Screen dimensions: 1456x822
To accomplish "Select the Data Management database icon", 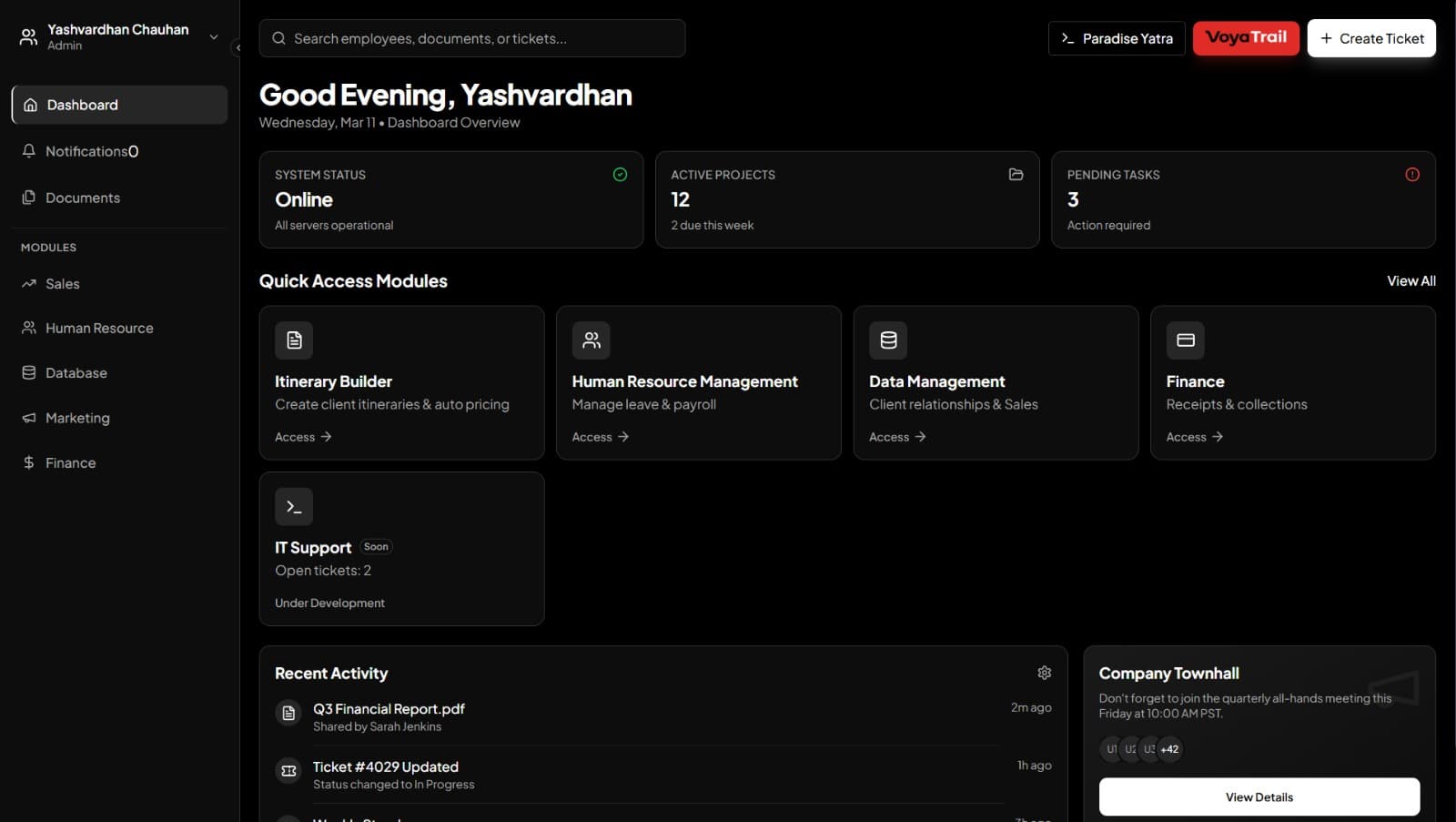I will 888,340.
